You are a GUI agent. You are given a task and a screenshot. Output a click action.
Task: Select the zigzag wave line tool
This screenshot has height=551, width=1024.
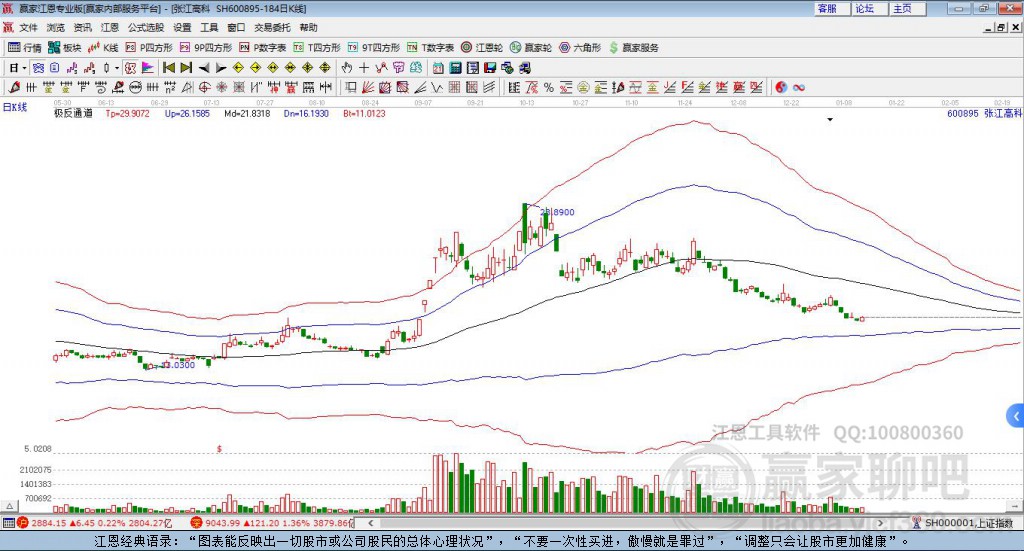click(437, 87)
